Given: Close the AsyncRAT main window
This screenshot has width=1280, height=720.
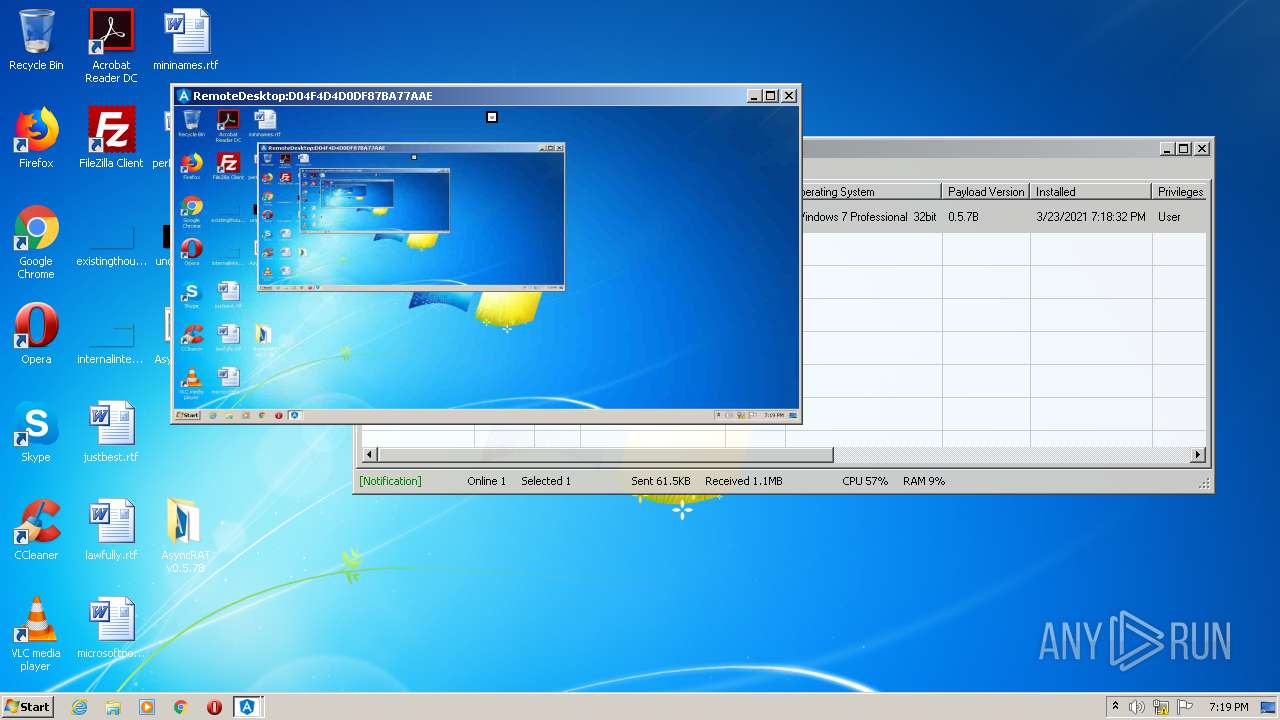Looking at the screenshot, I should pyautogui.click(x=1202, y=149).
